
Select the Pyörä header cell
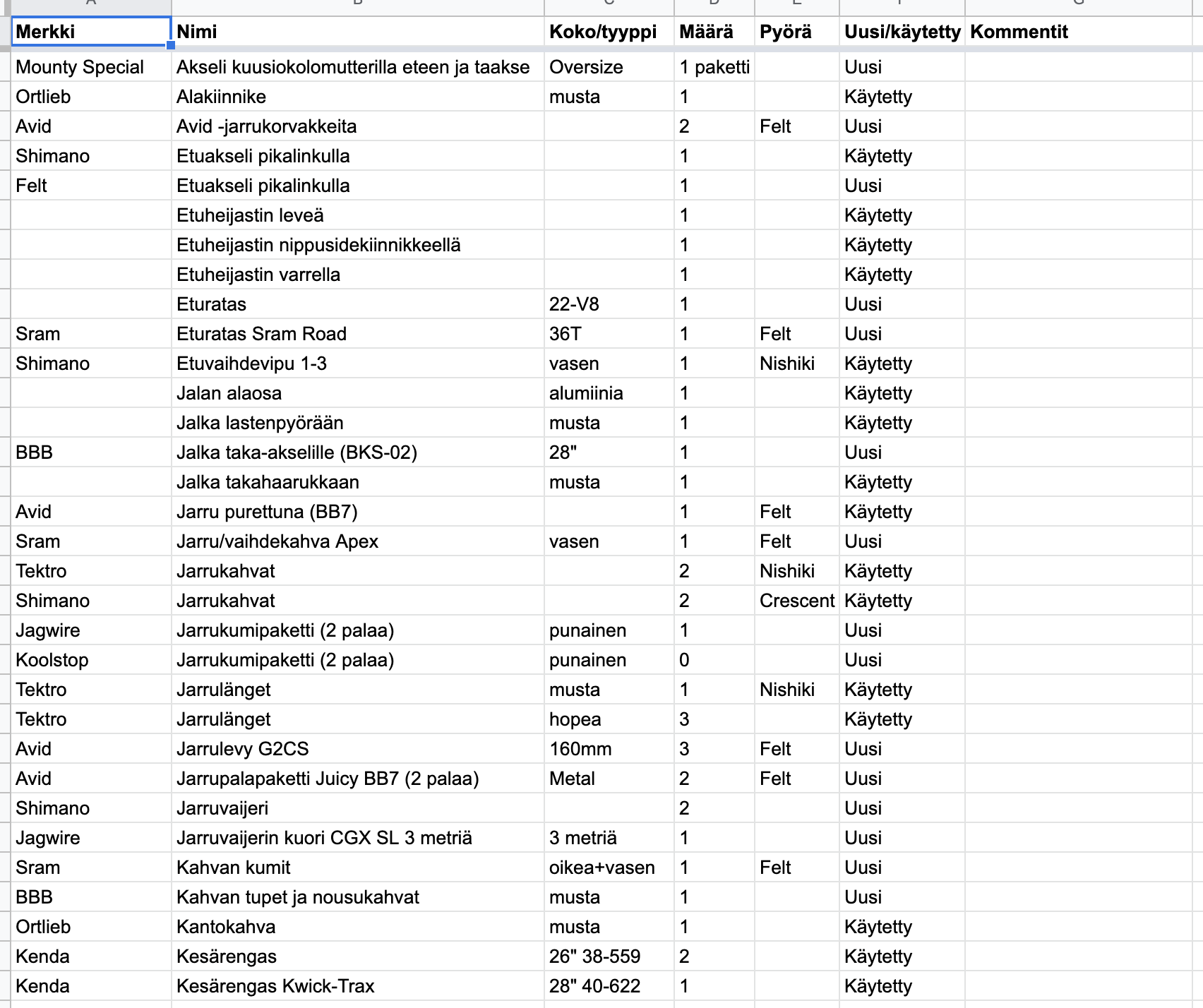pyautogui.click(x=797, y=32)
